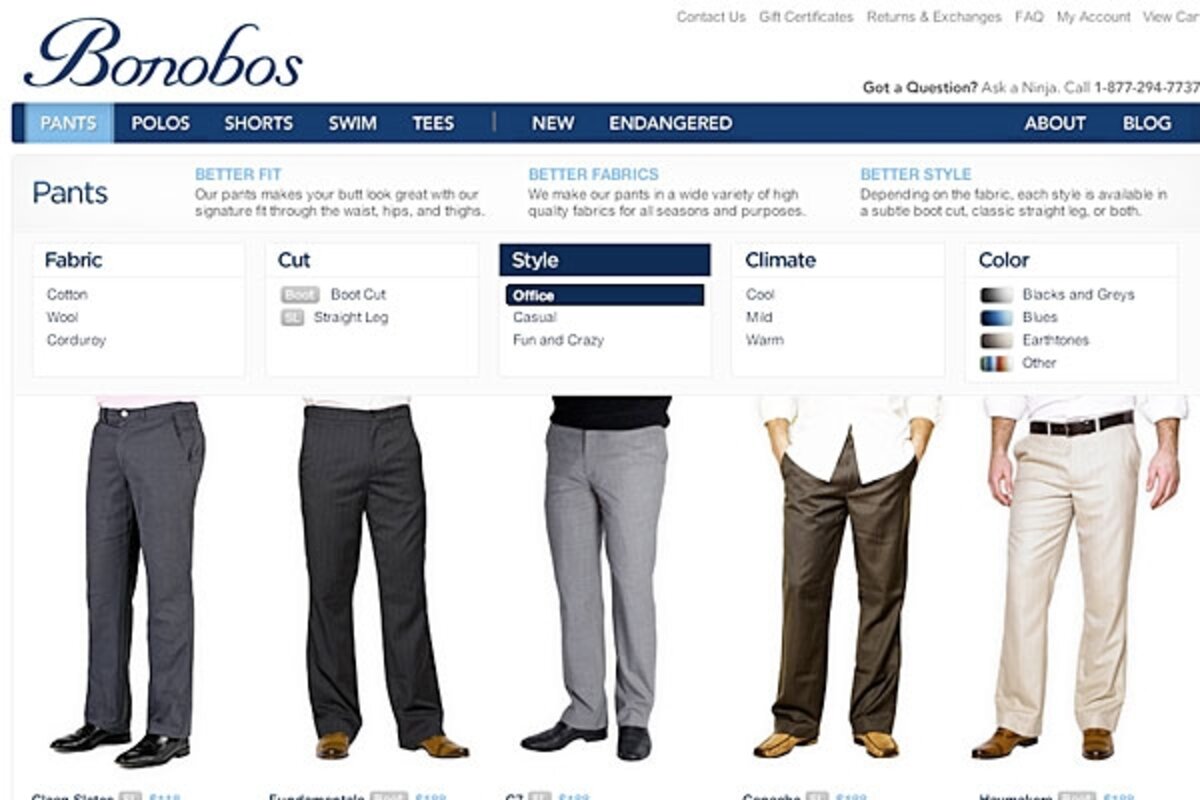Open the Gift Certificates link
Viewport: 1200px width, 800px height.
(x=806, y=17)
